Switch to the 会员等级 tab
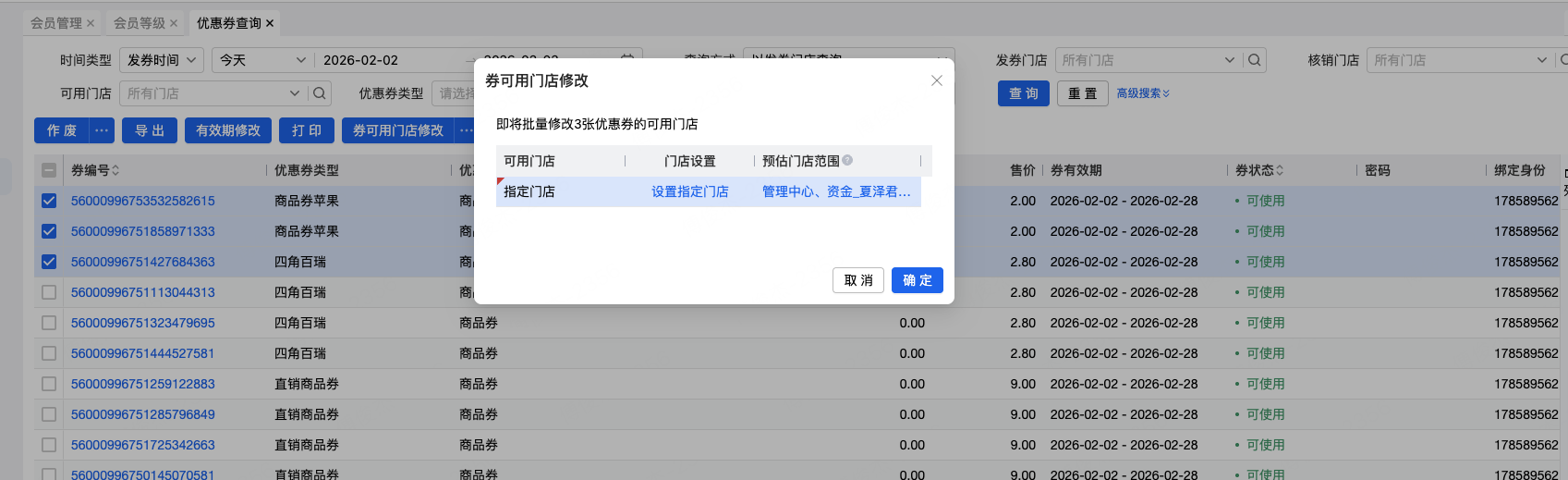The image size is (1568, 480). click(x=140, y=23)
